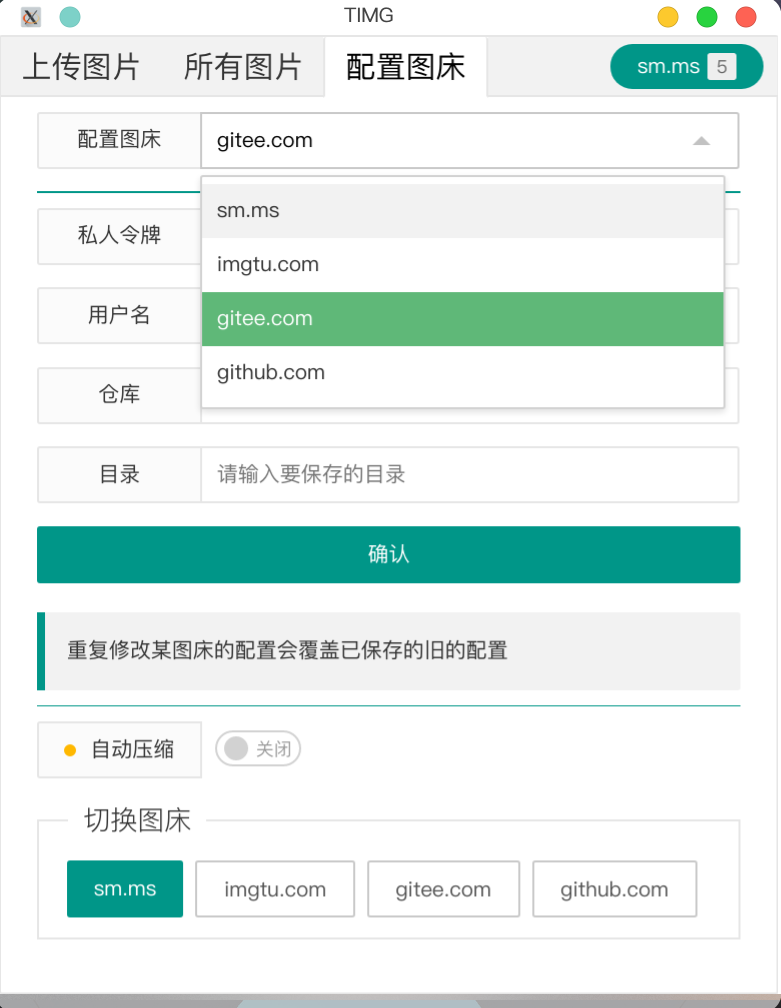This screenshot has height=1008, width=781.
Task: Click the red close window button
Action: click(x=746, y=17)
